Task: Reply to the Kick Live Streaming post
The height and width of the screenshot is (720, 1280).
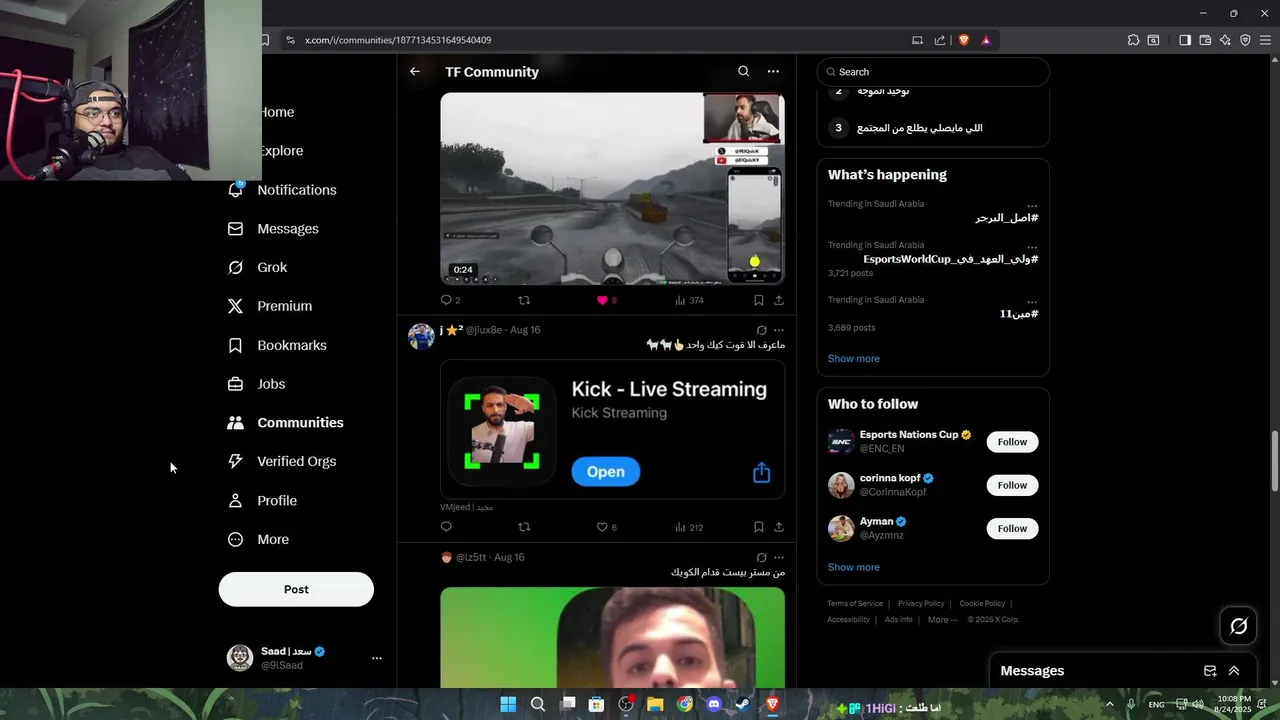Action: pos(446,527)
